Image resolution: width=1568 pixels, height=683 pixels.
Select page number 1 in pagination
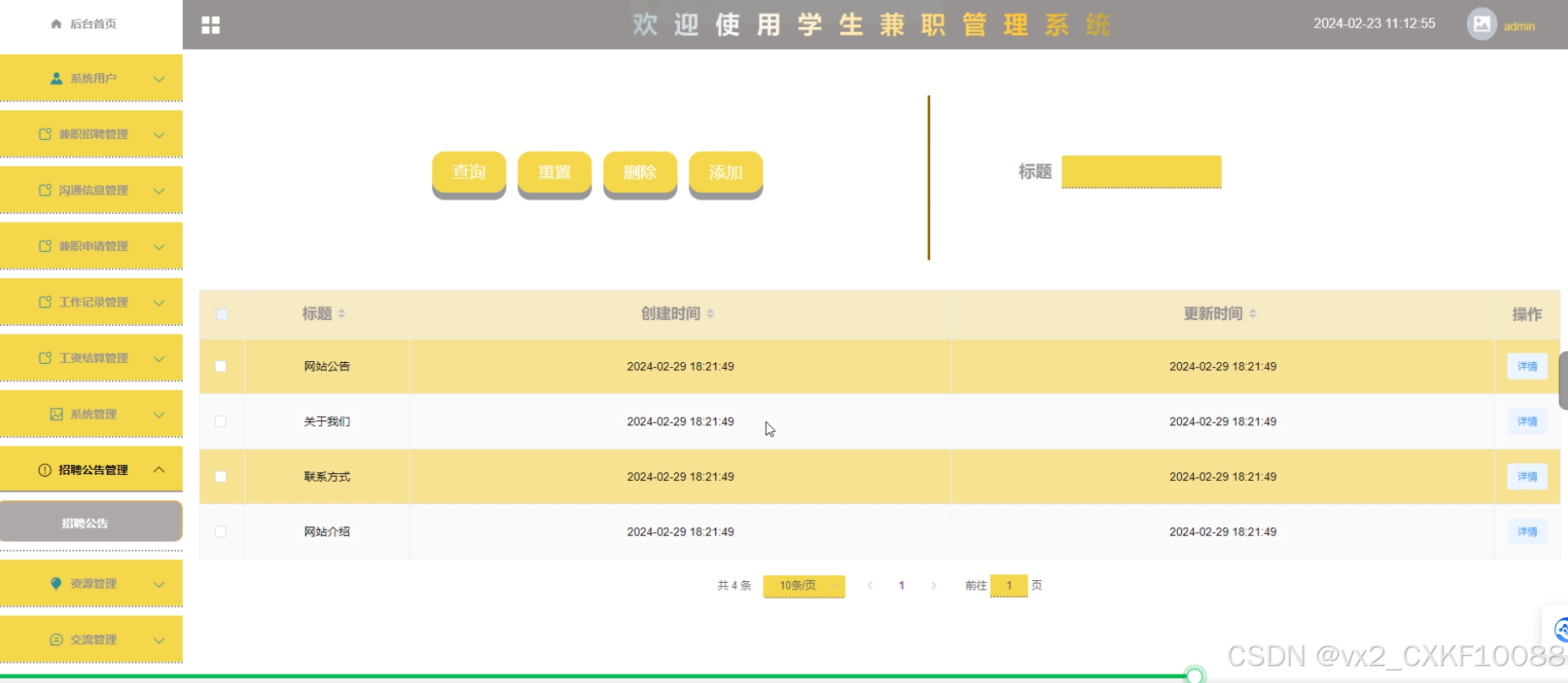coord(902,585)
